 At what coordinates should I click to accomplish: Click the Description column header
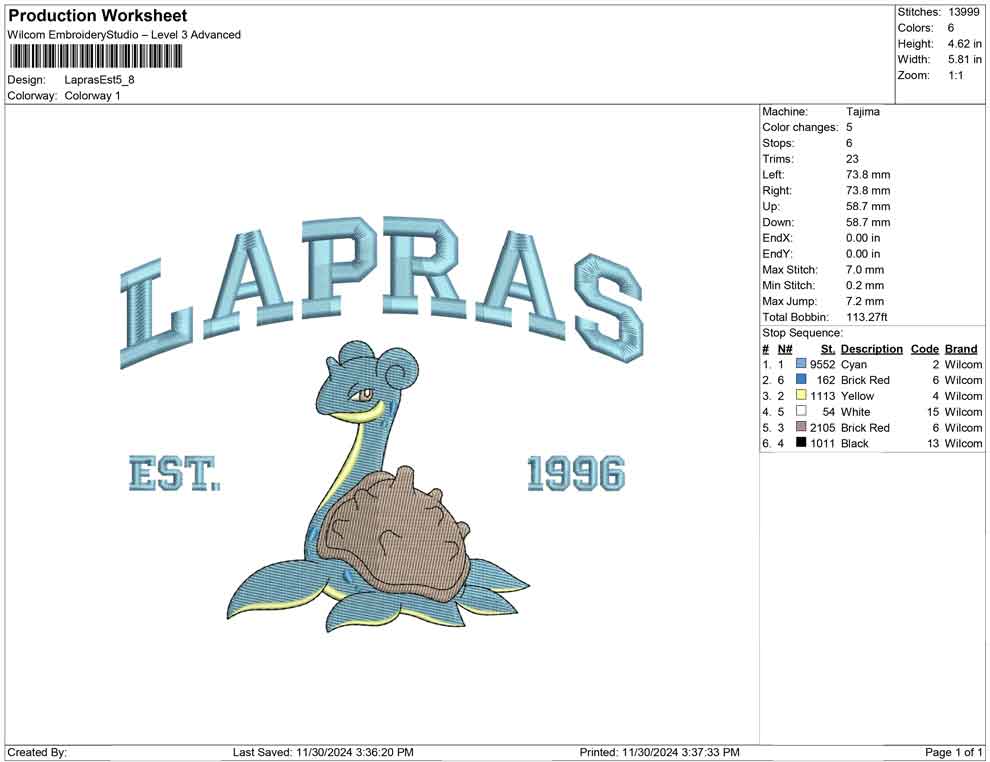871,349
